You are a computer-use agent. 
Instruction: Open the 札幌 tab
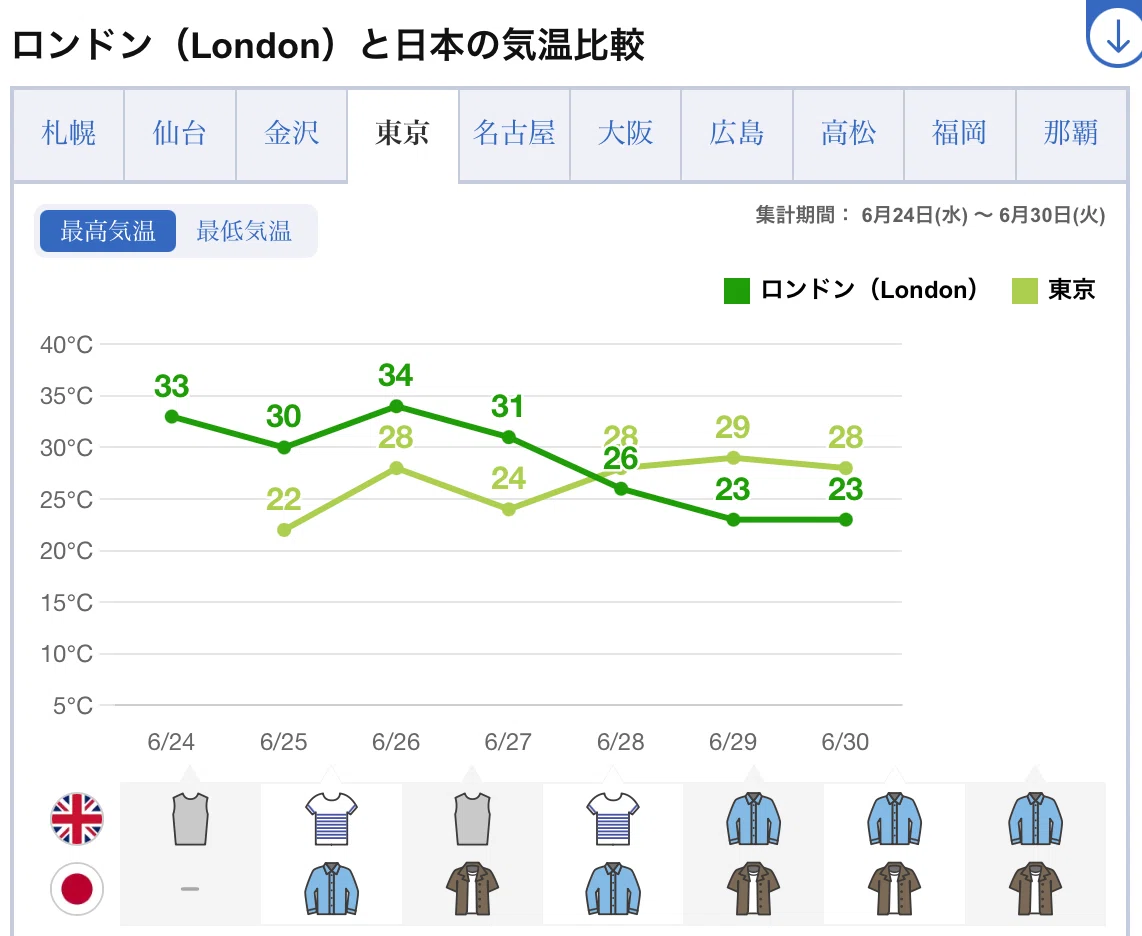pyautogui.click(x=68, y=134)
